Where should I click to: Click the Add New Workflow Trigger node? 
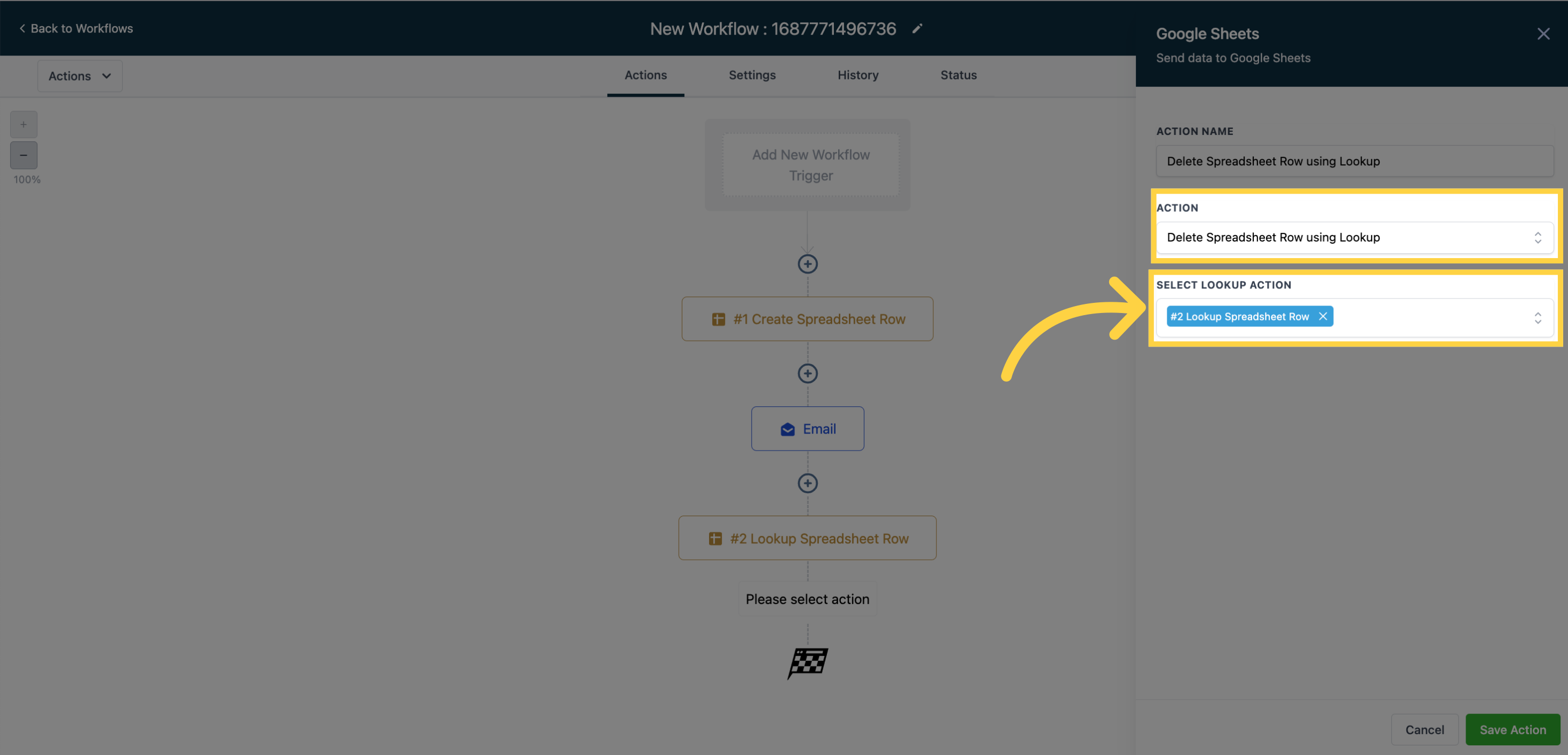(809, 164)
